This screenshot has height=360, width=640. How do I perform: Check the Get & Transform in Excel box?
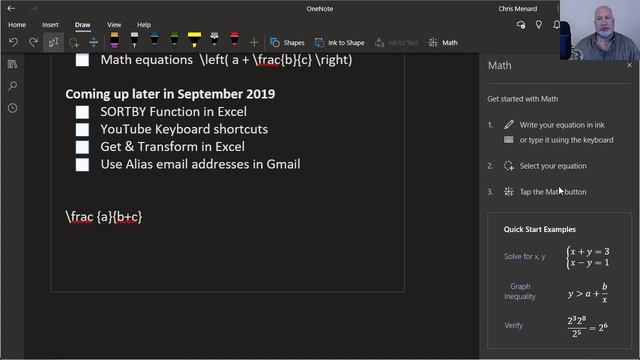(x=82, y=147)
